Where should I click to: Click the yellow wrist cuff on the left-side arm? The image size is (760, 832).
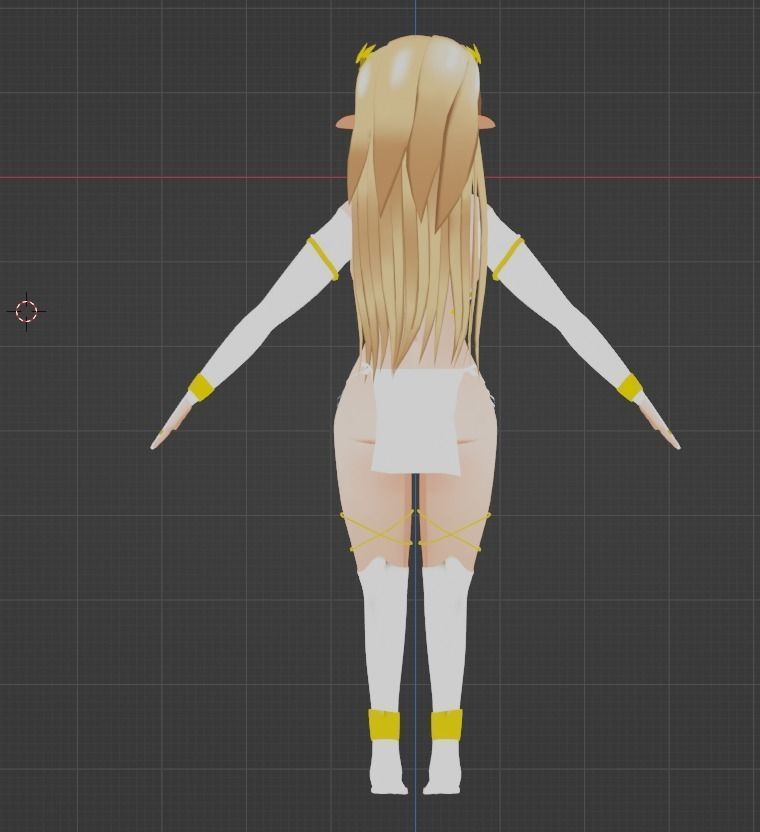point(202,387)
